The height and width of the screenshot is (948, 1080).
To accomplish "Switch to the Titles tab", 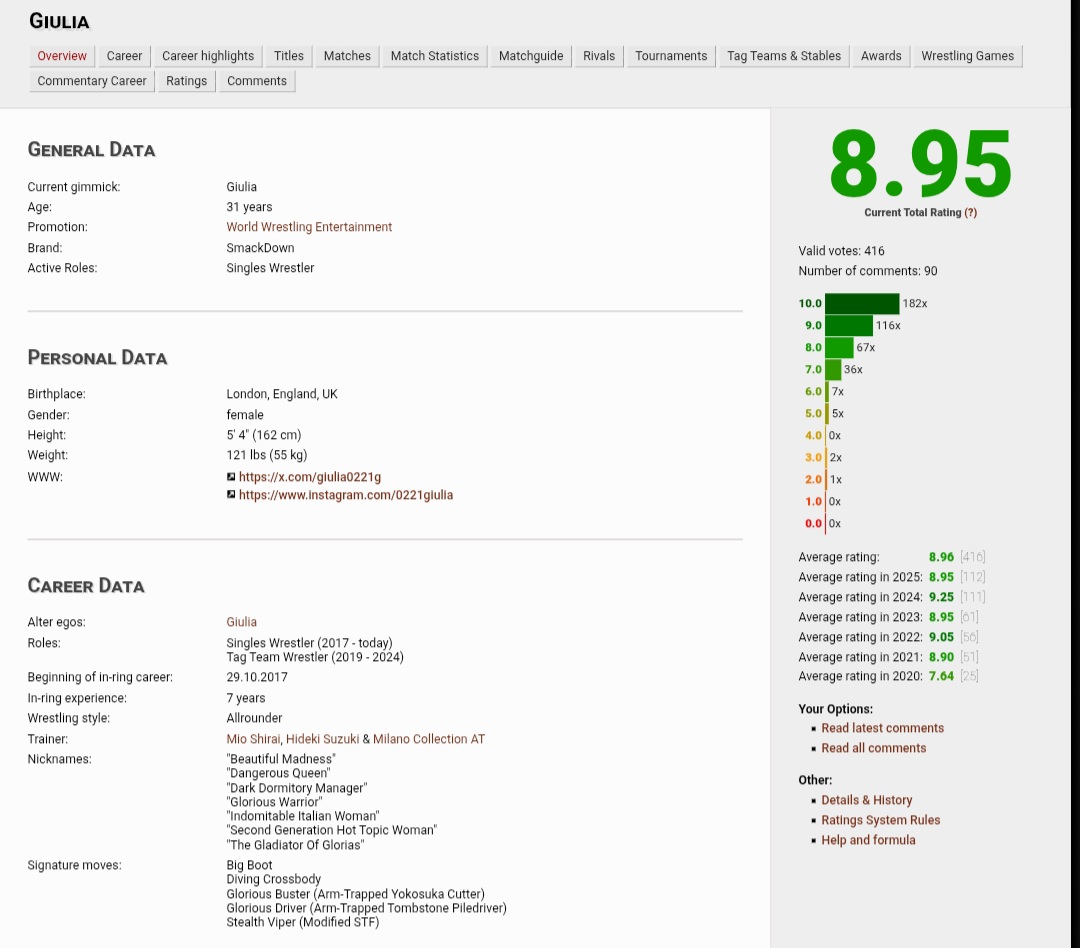I will coord(289,56).
